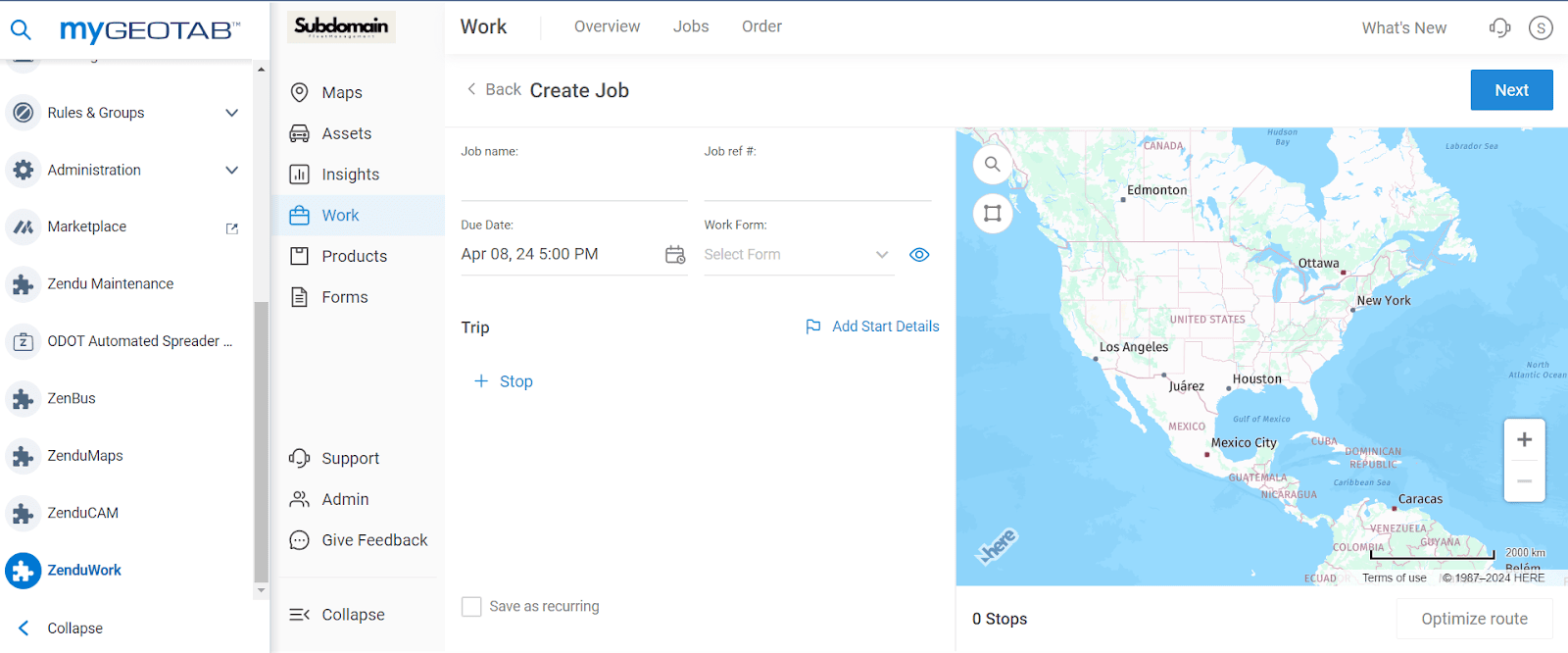Select the map area selection tool
The height and width of the screenshot is (653, 1568).
click(993, 213)
